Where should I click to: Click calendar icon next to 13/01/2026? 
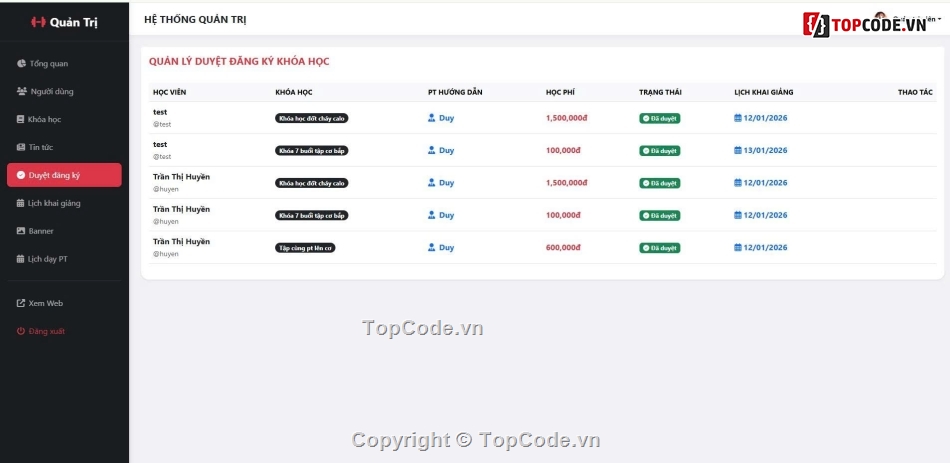pyautogui.click(x=738, y=151)
